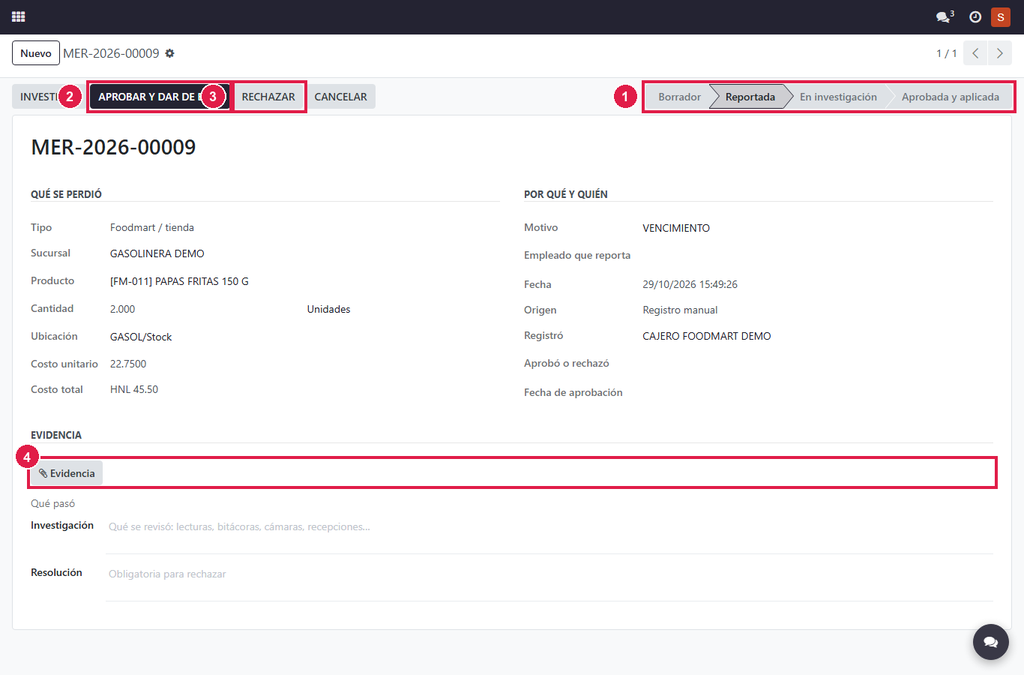
Task: Click the Resolución text field
Action: 549,582
